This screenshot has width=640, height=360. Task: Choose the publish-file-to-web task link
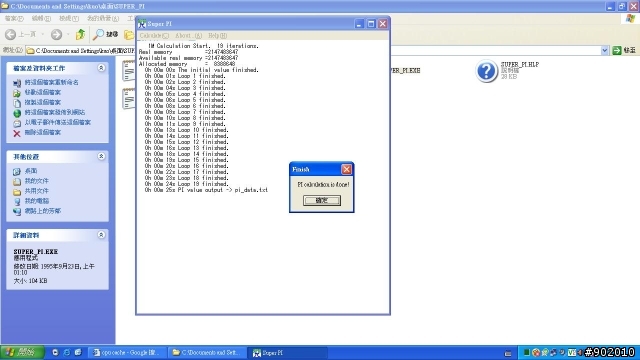(x=55, y=112)
